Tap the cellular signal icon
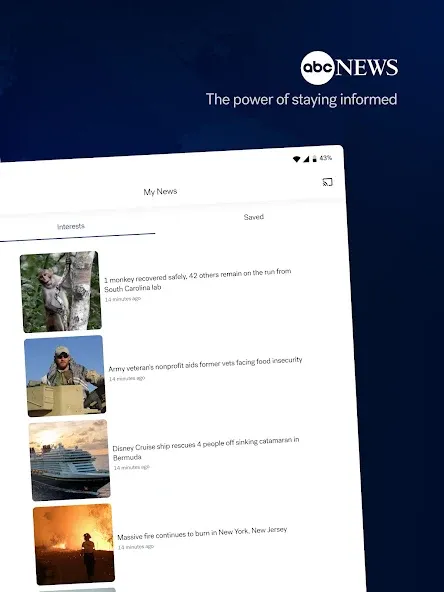 (x=306, y=159)
